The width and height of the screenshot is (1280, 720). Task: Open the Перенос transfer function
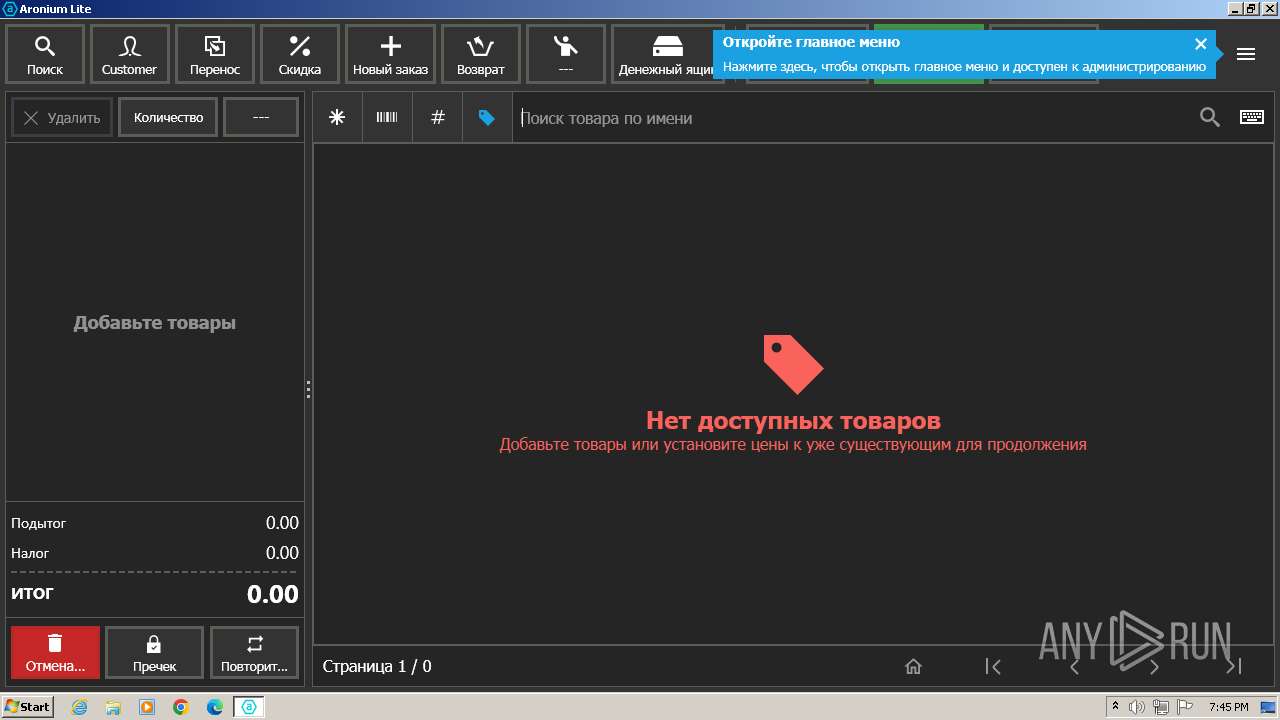click(215, 54)
